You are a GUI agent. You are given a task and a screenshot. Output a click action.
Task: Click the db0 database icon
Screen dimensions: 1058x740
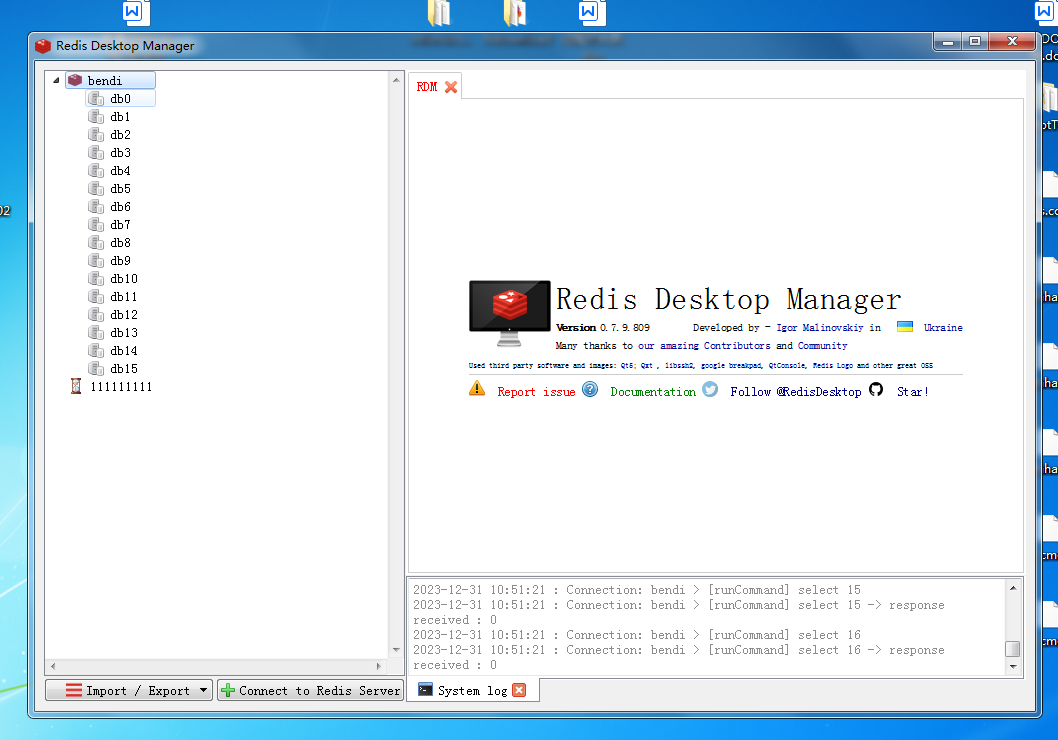coord(96,98)
